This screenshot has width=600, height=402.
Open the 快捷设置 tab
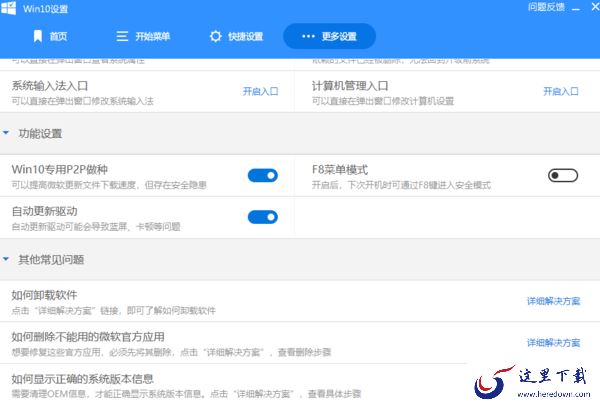coord(236,36)
